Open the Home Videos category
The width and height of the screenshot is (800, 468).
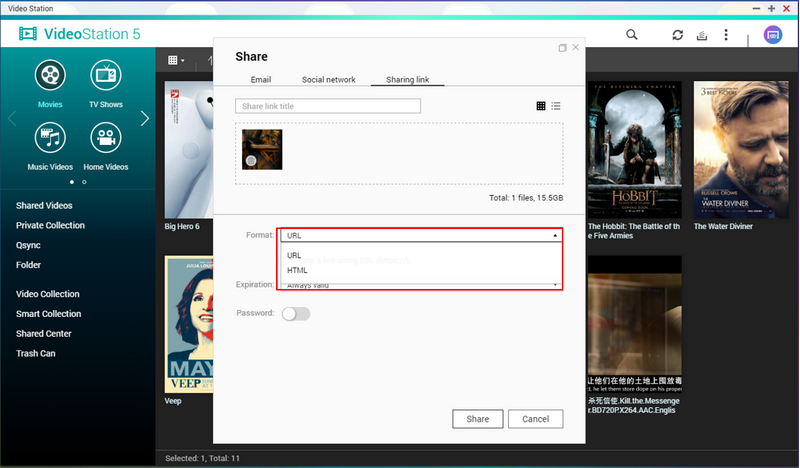tap(106, 146)
